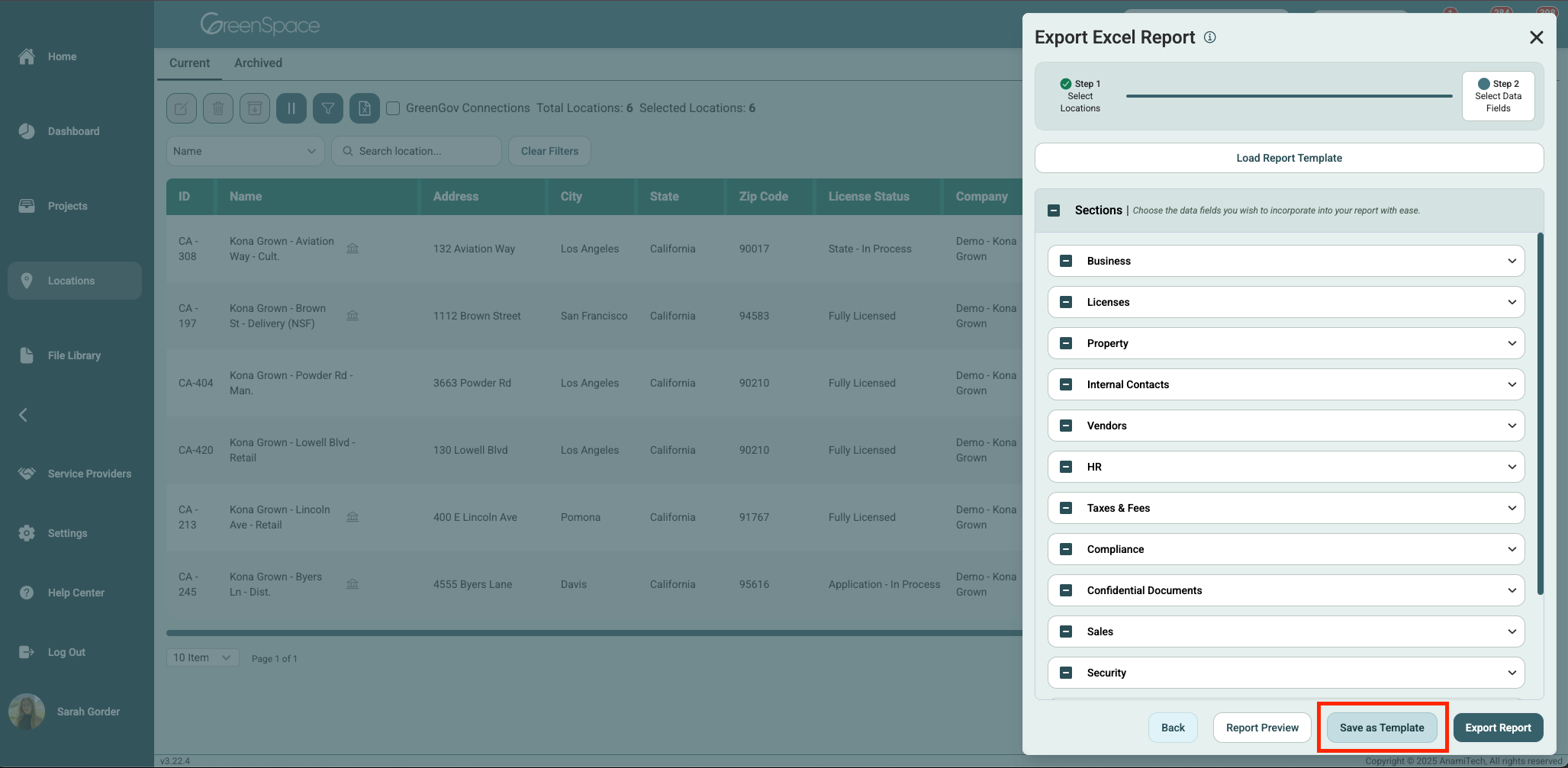The height and width of the screenshot is (768, 1568).
Task: Expand the Vendors section chevron
Action: (1512, 426)
